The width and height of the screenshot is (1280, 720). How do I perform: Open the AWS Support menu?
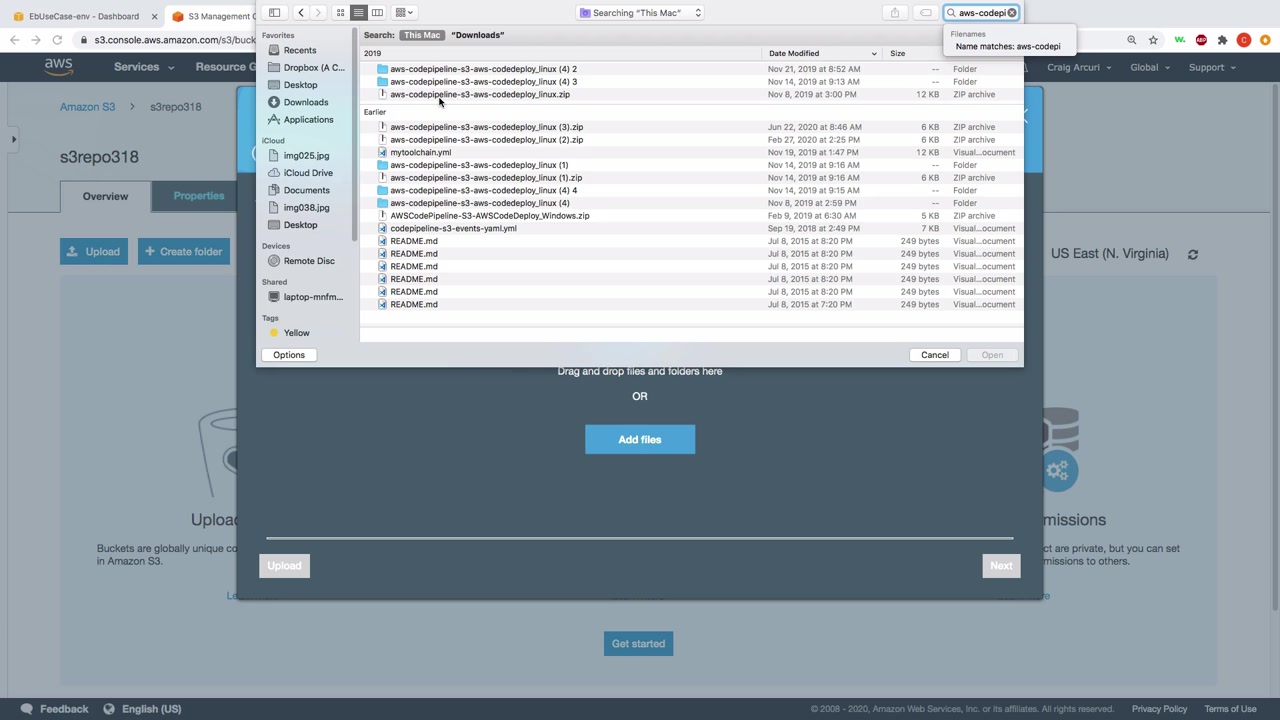click(1212, 67)
